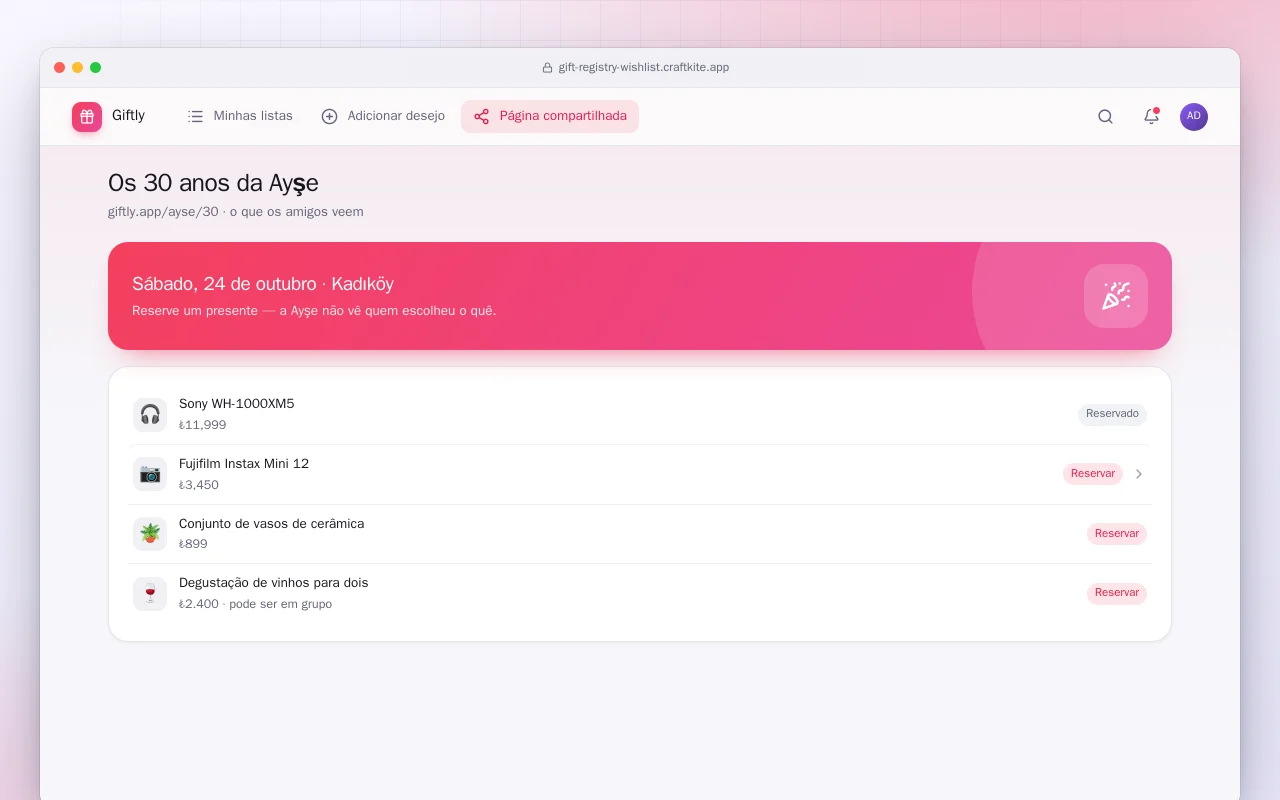
Task: Click the potted plant item icon
Action: coord(150,533)
